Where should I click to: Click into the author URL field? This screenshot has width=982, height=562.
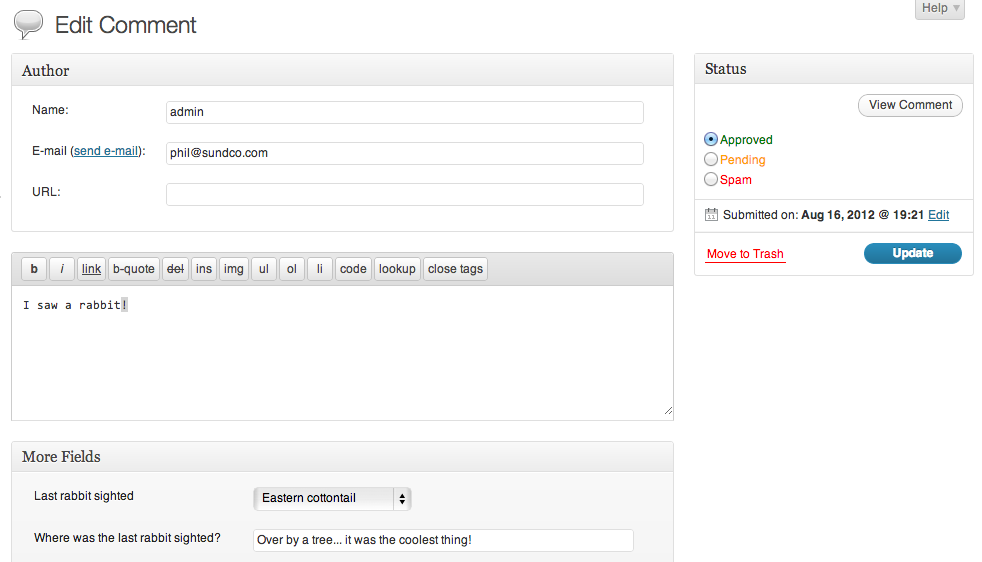pos(404,194)
